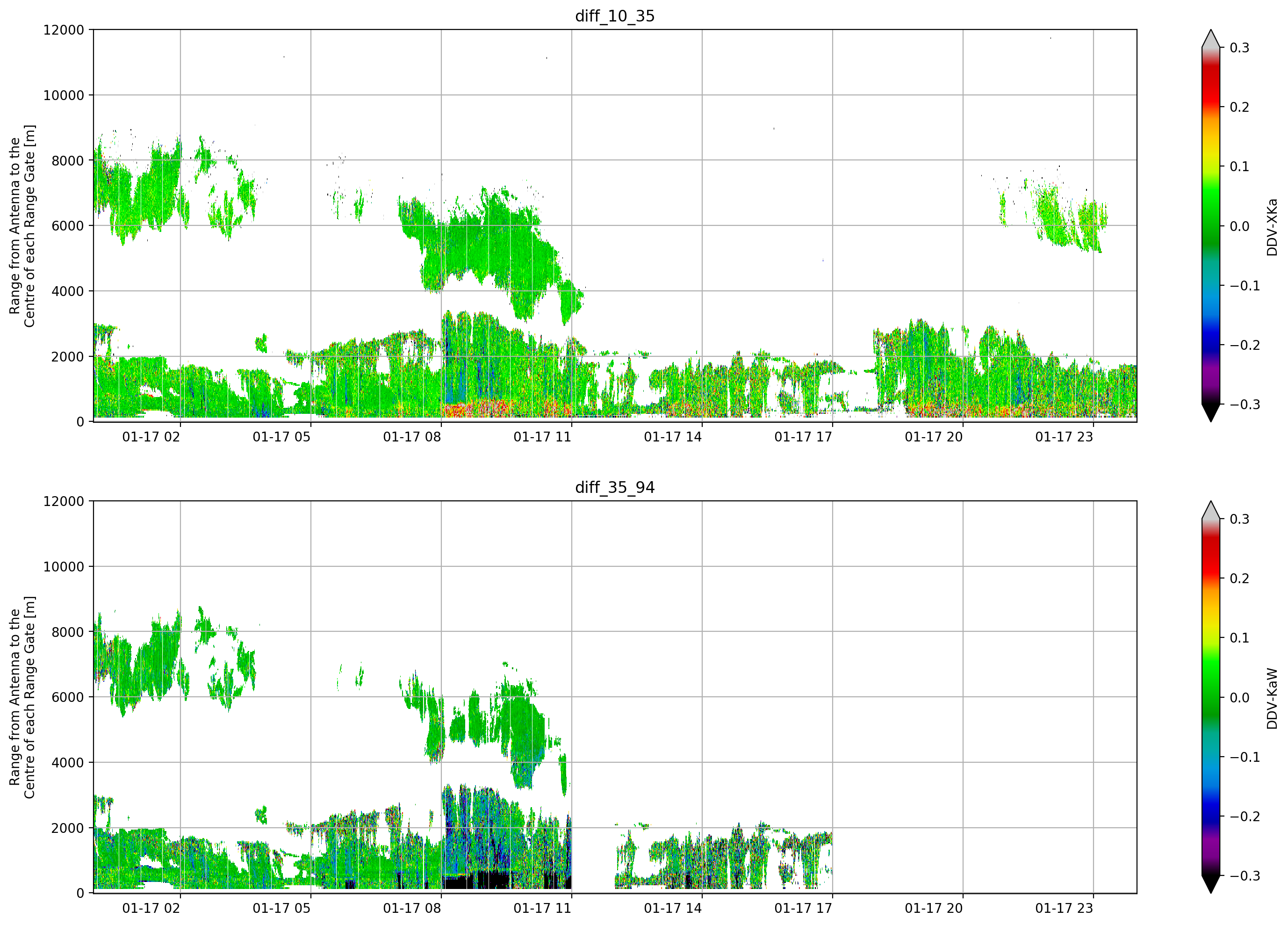
Task: Click the DDV-KaW colorbar gradient
Action: (x=1211, y=697)
